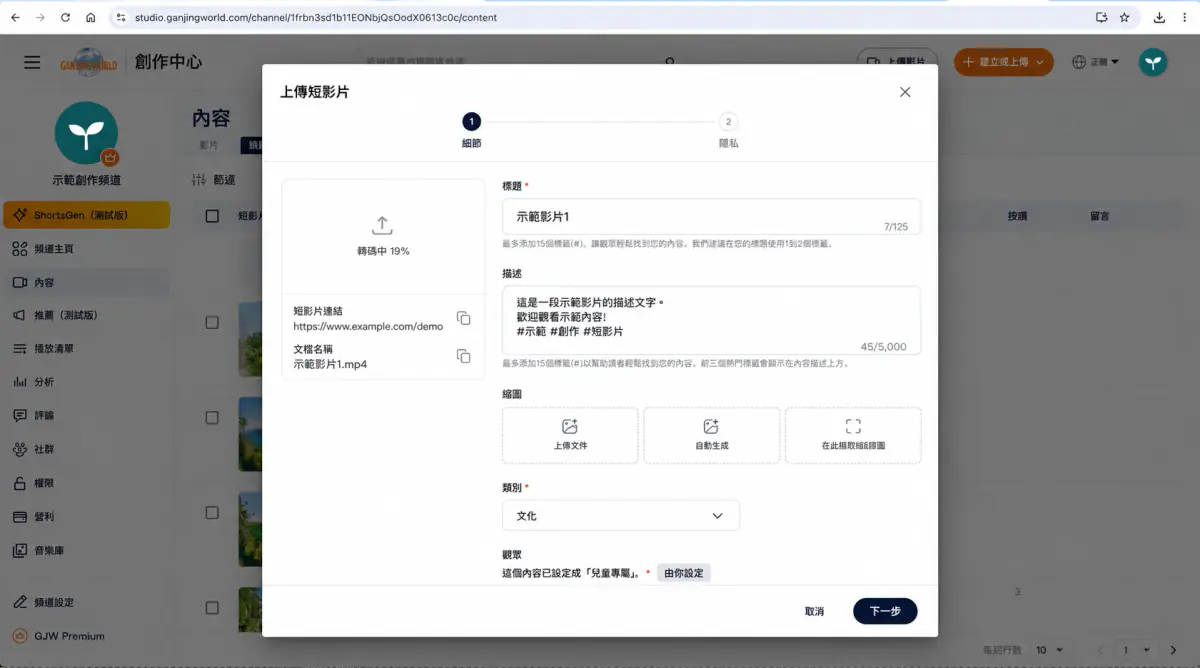Click the install app icon in address bar
This screenshot has width=1200, height=668.
[x=1101, y=17]
